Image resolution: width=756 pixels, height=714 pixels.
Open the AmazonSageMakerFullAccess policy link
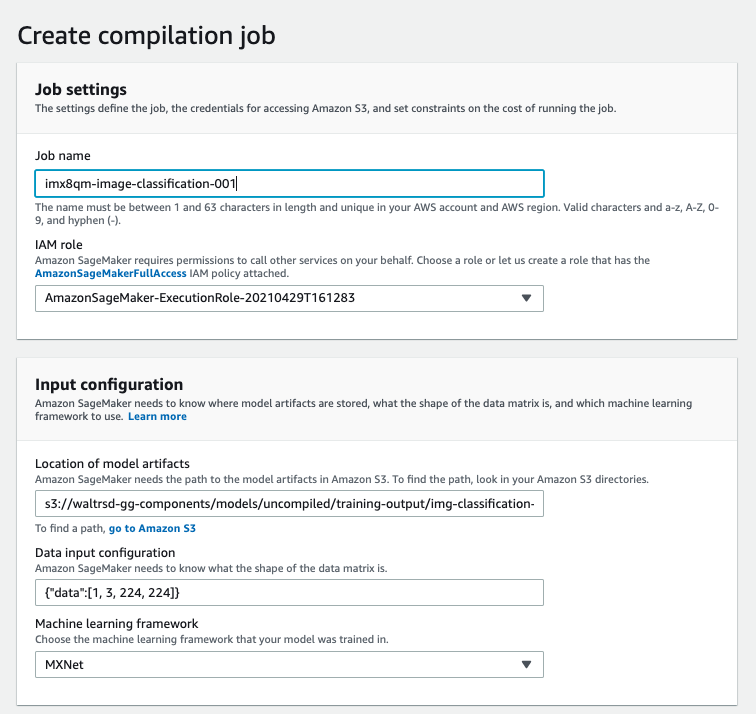[x=110, y=273]
